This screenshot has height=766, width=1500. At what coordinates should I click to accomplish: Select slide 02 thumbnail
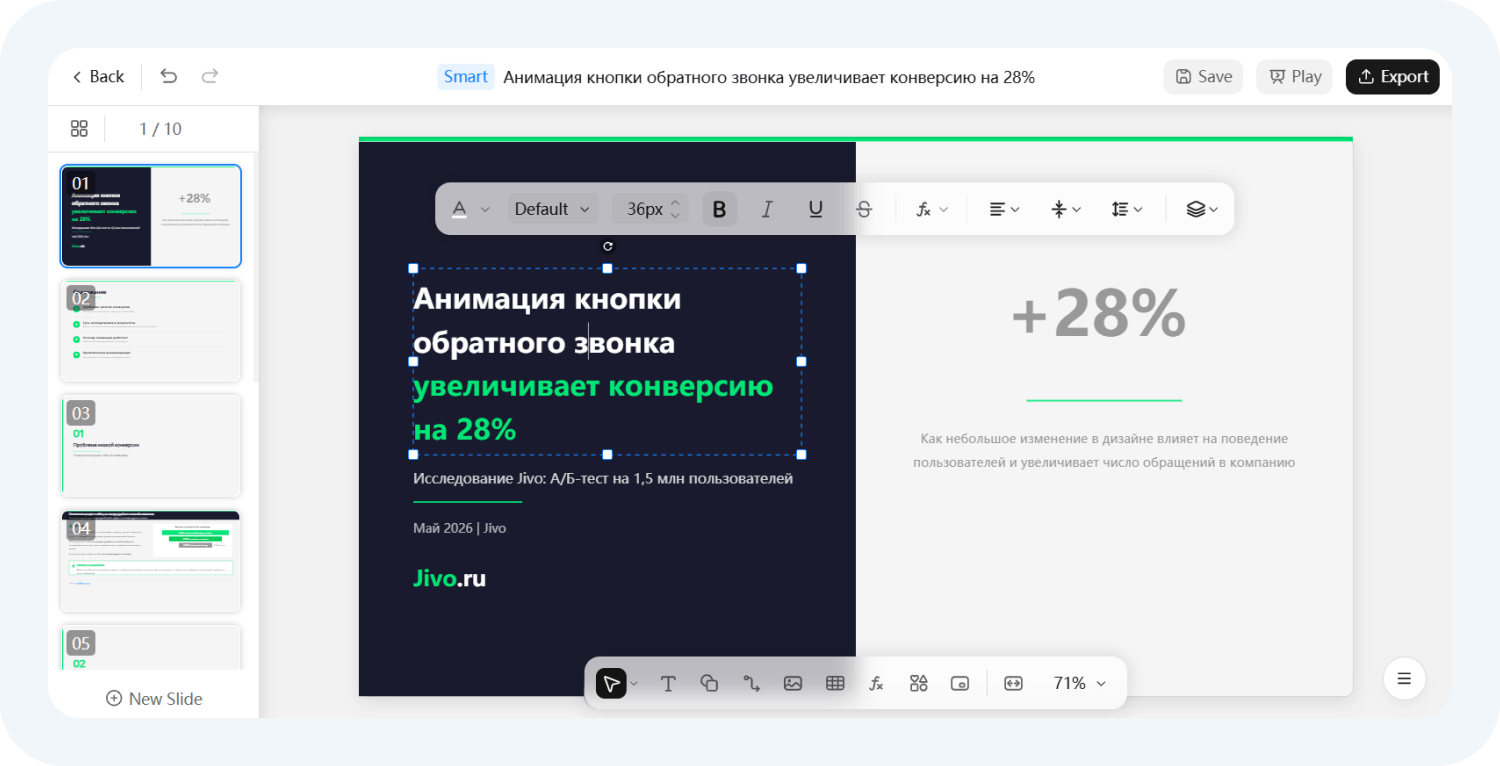151,331
